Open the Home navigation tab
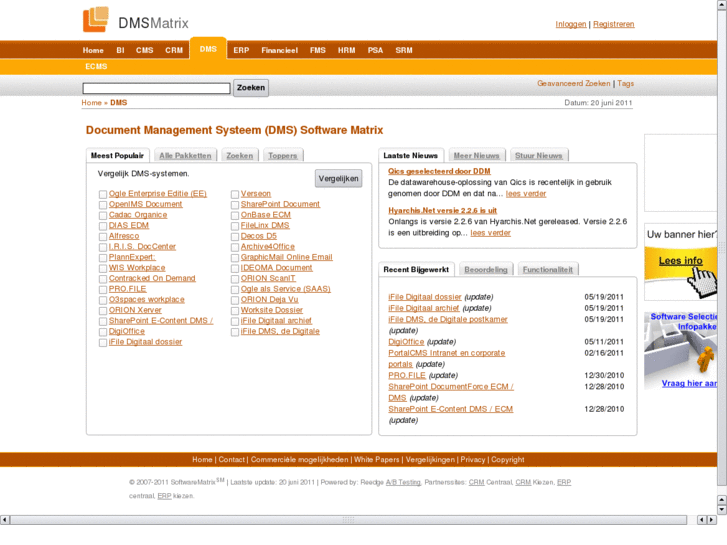Screen dimensions: 727x545 (93, 50)
